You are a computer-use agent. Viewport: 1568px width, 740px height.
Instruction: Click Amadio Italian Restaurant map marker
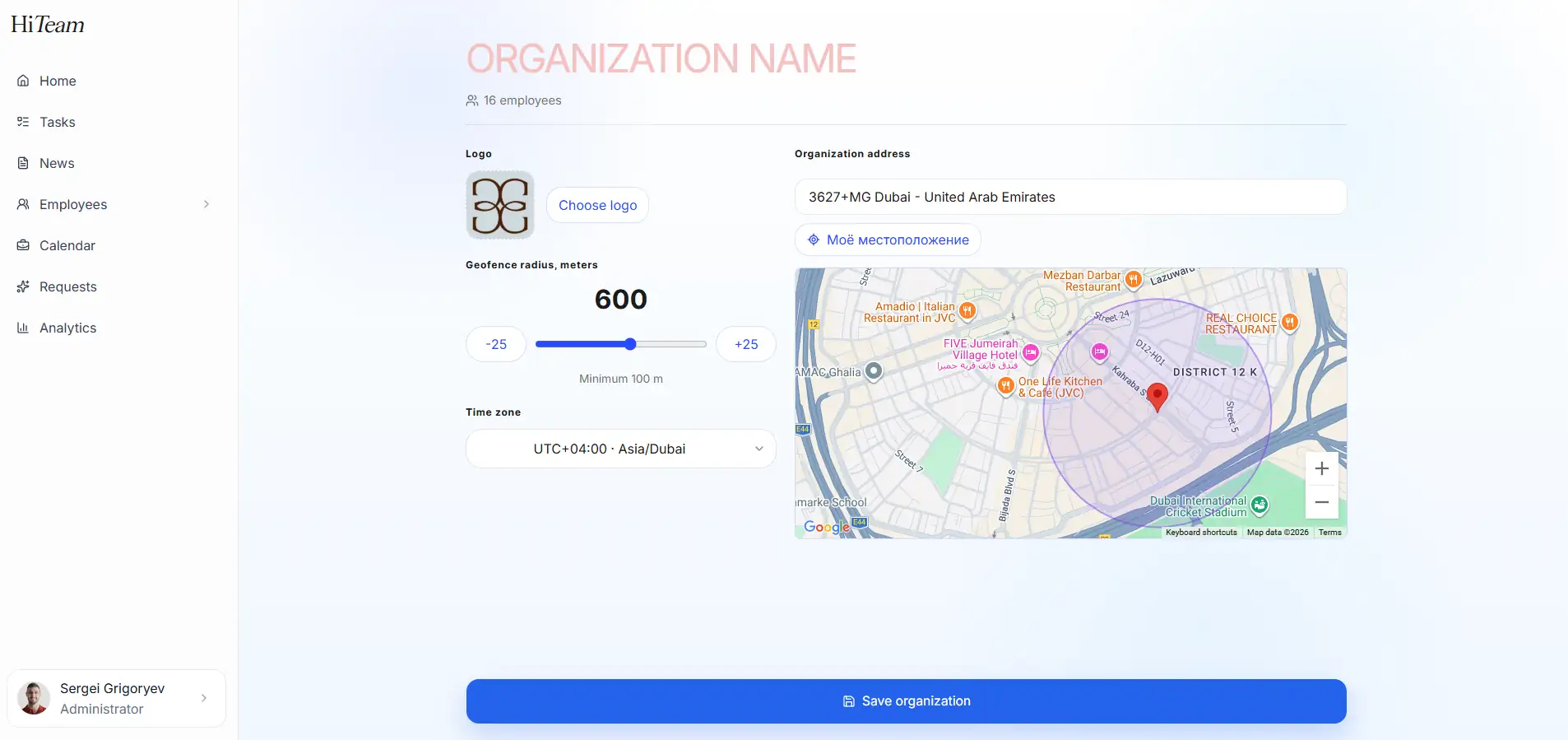(967, 311)
